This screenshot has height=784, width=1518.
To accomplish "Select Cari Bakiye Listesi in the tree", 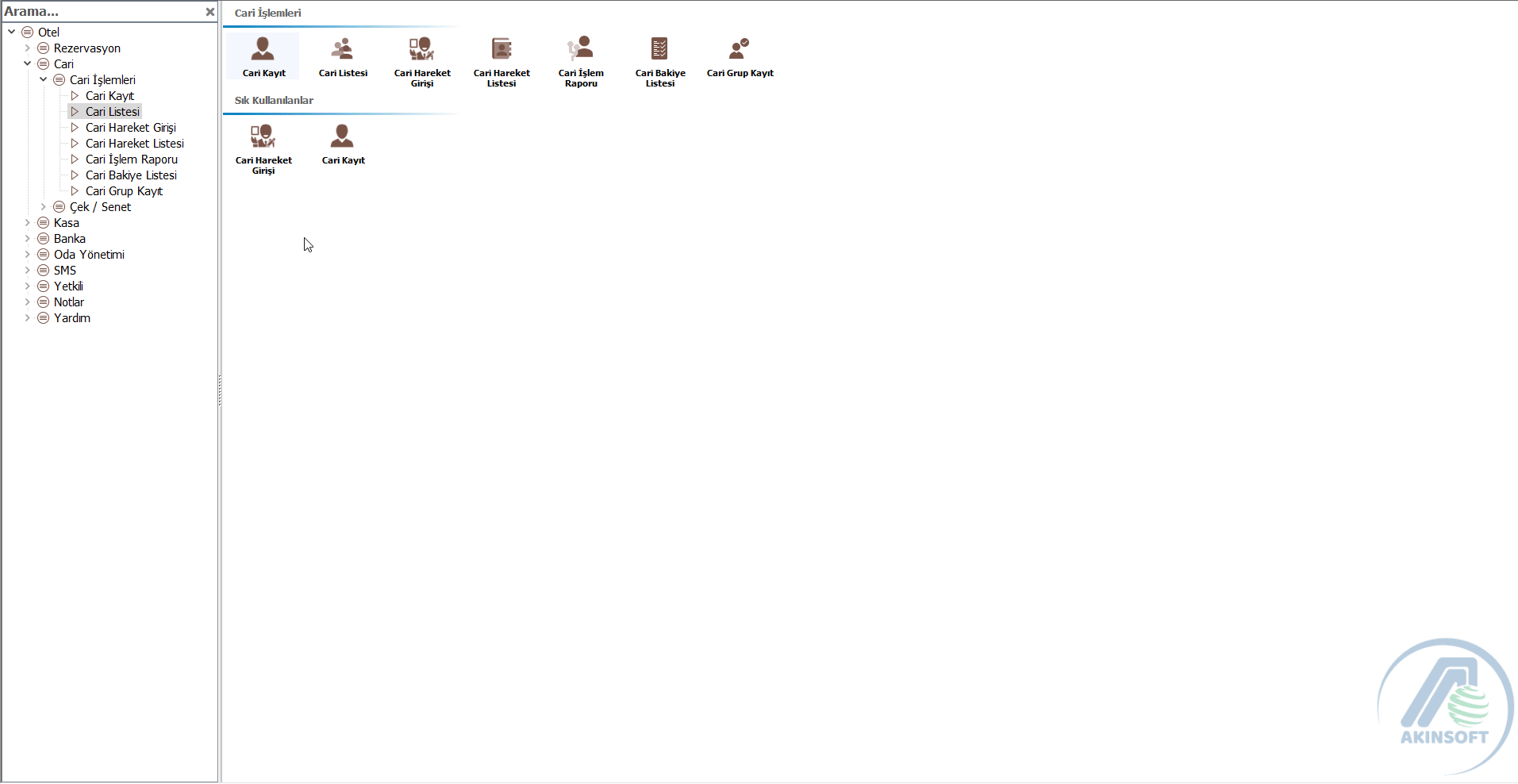I will [x=131, y=175].
